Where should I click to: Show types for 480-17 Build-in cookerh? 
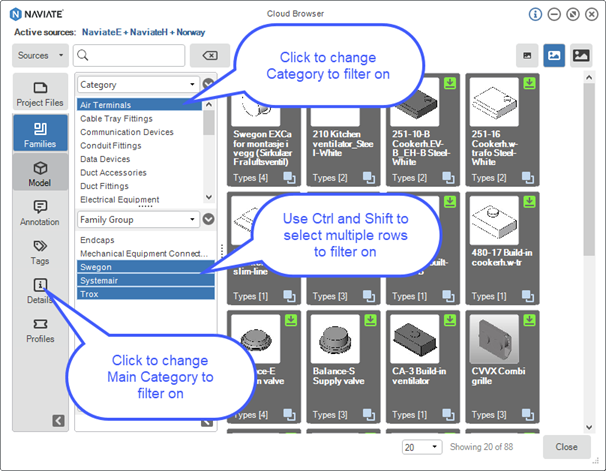528,296
